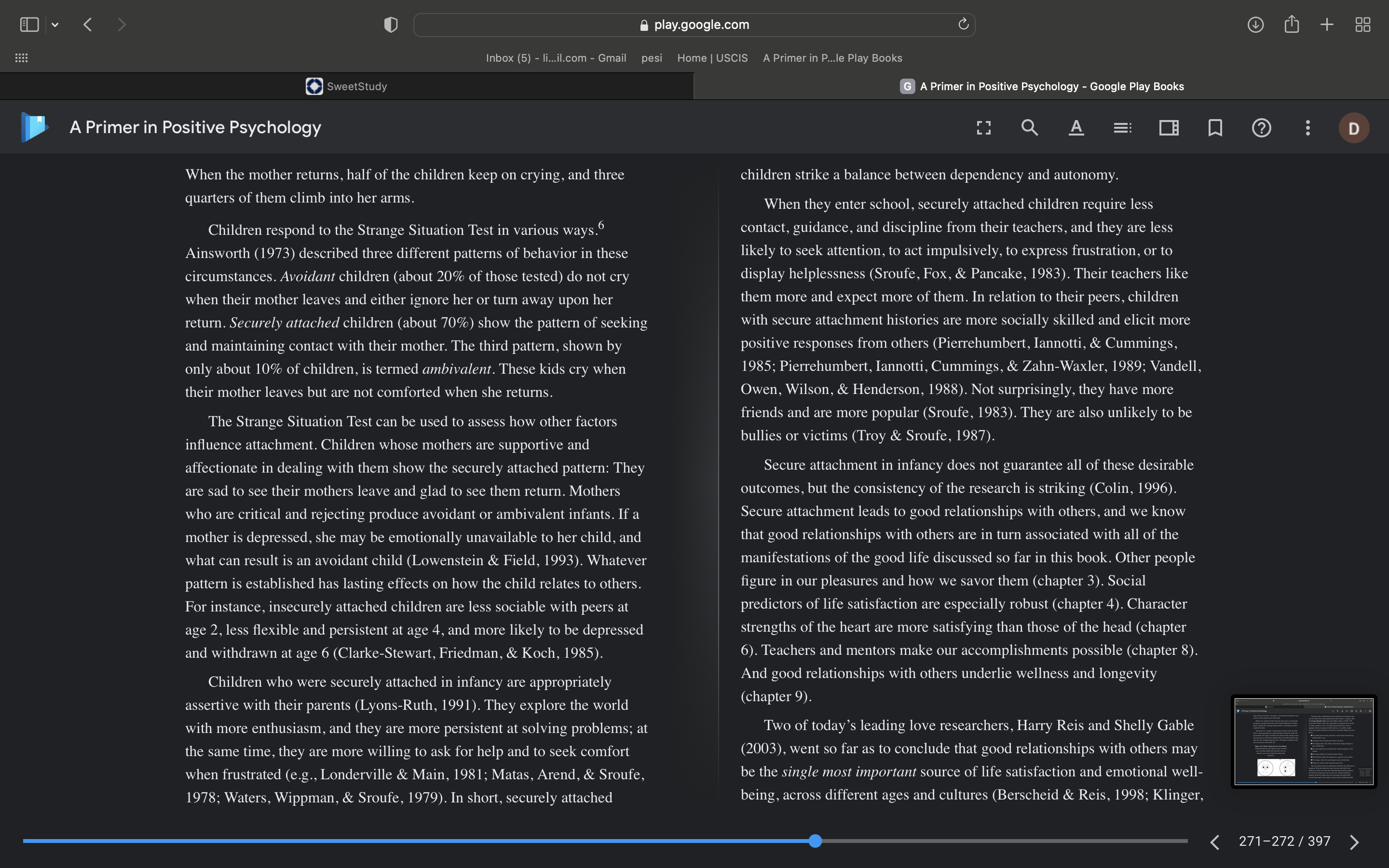
Task: Click the reading progress slider handle
Action: 815,841
